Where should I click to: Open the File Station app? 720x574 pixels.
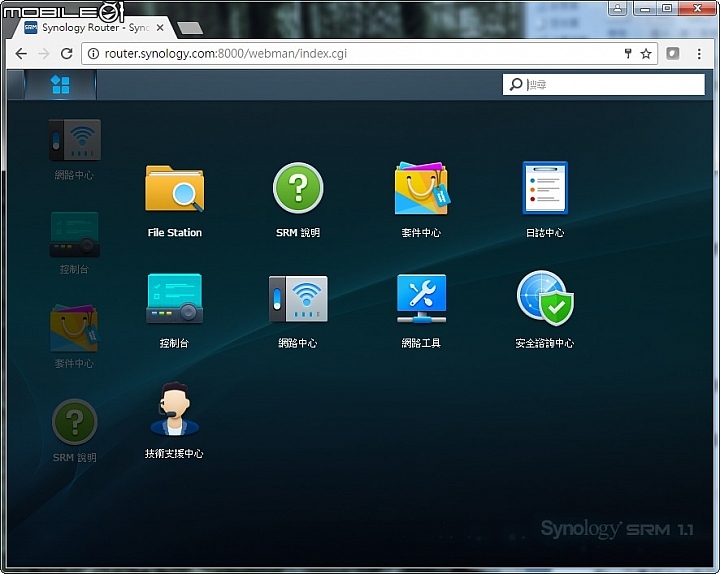tap(174, 189)
